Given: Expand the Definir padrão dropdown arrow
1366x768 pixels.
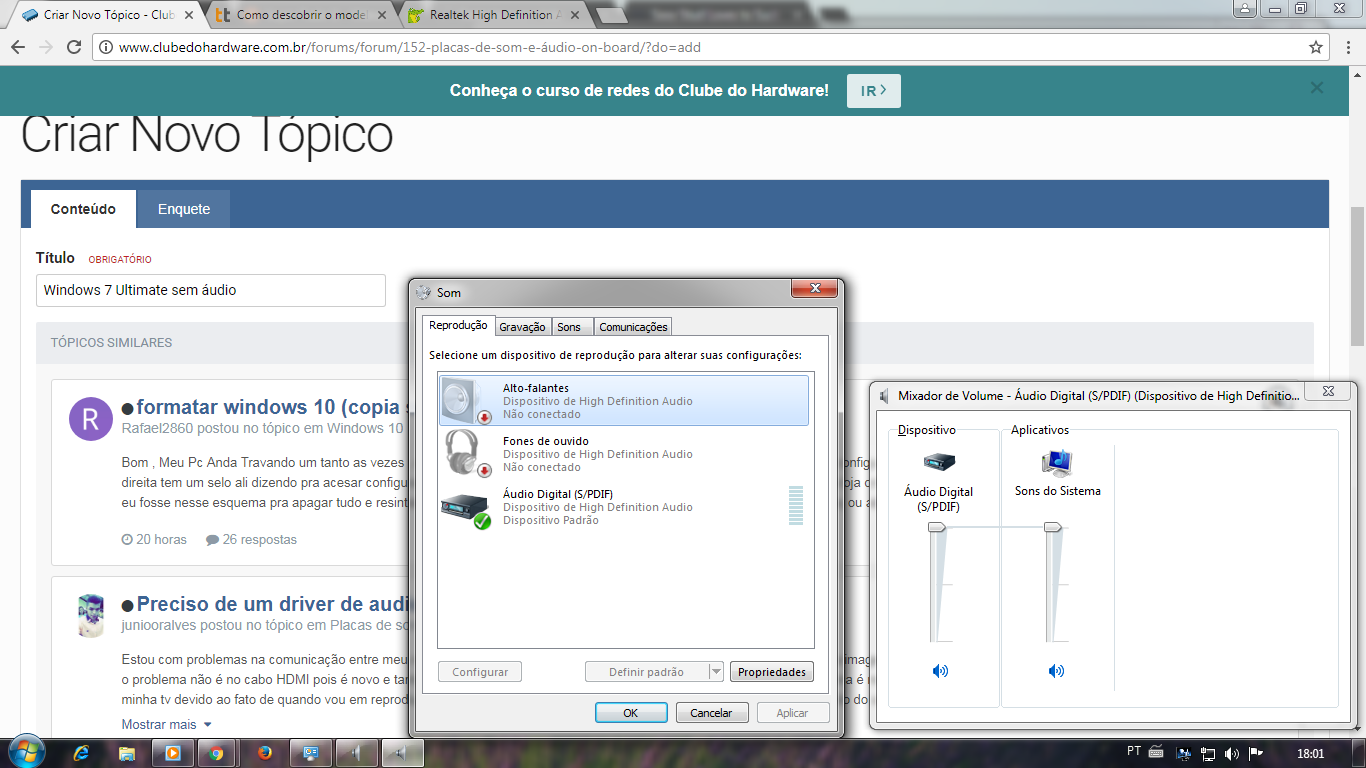Looking at the screenshot, I should (716, 672).
